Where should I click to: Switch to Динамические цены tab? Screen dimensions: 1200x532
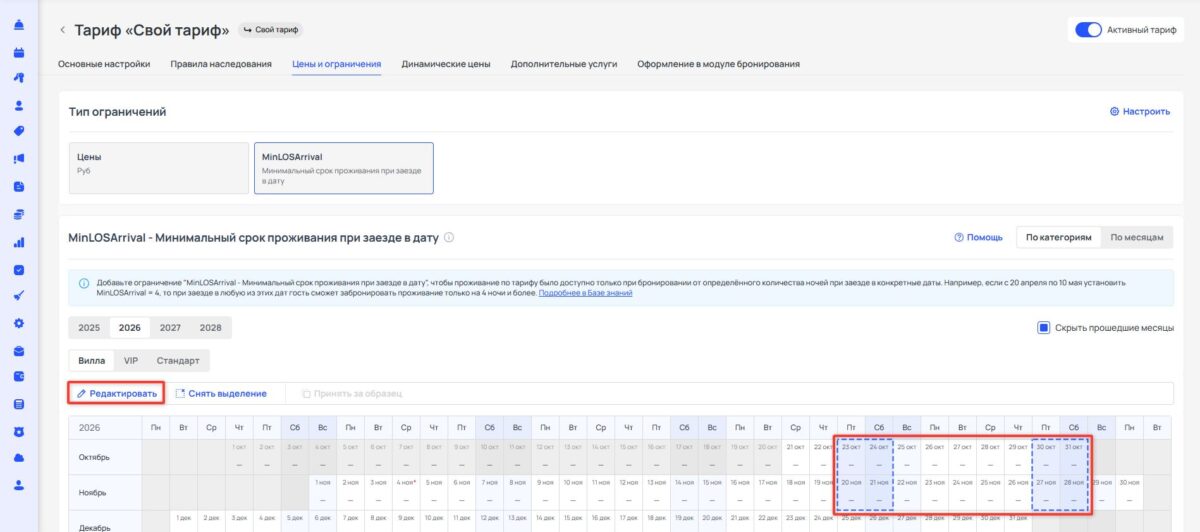[x=446, y=64]
